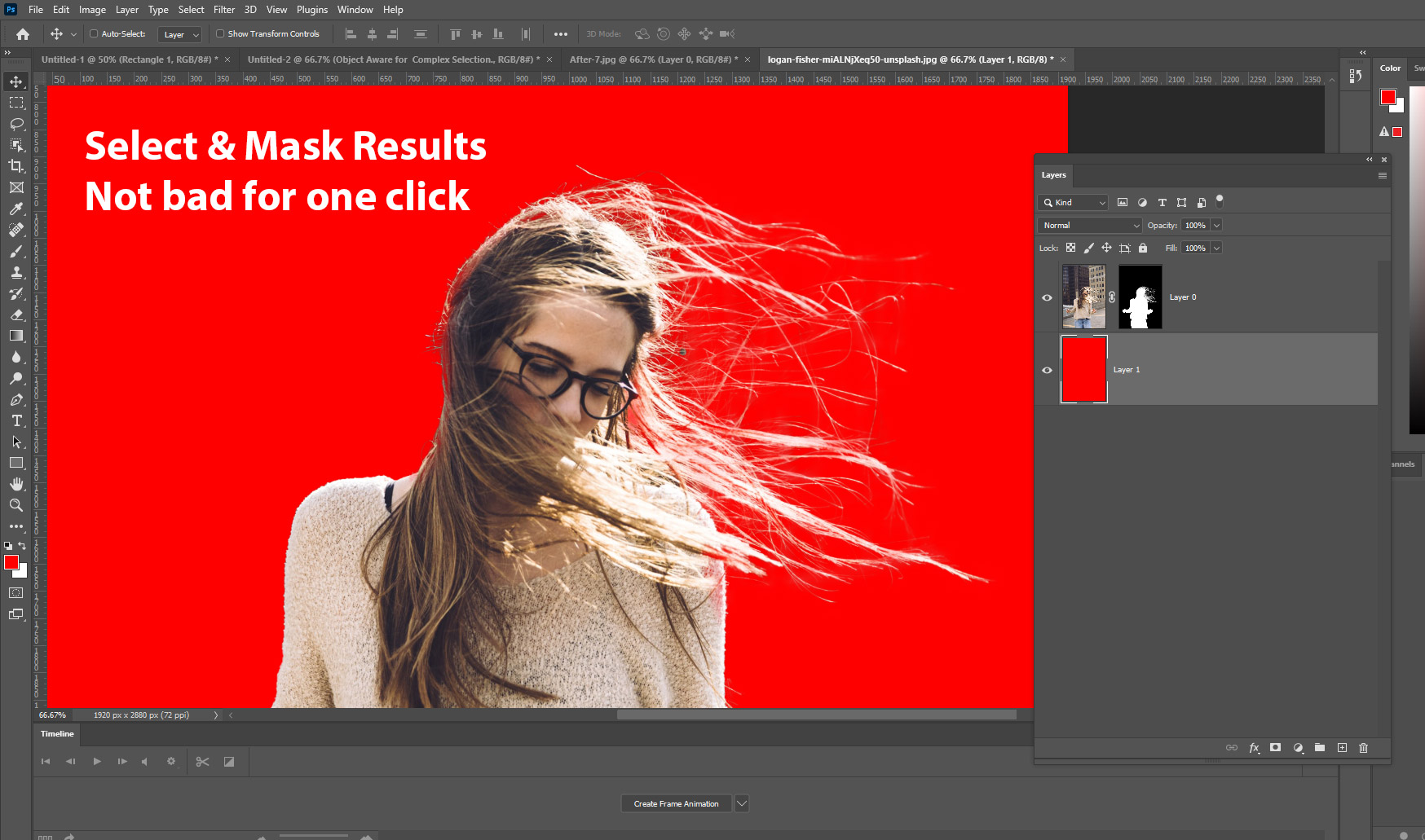The height and width of the screenshot is (840, 1425).
Task: Open the Filter menu
Action: [223, 10]
